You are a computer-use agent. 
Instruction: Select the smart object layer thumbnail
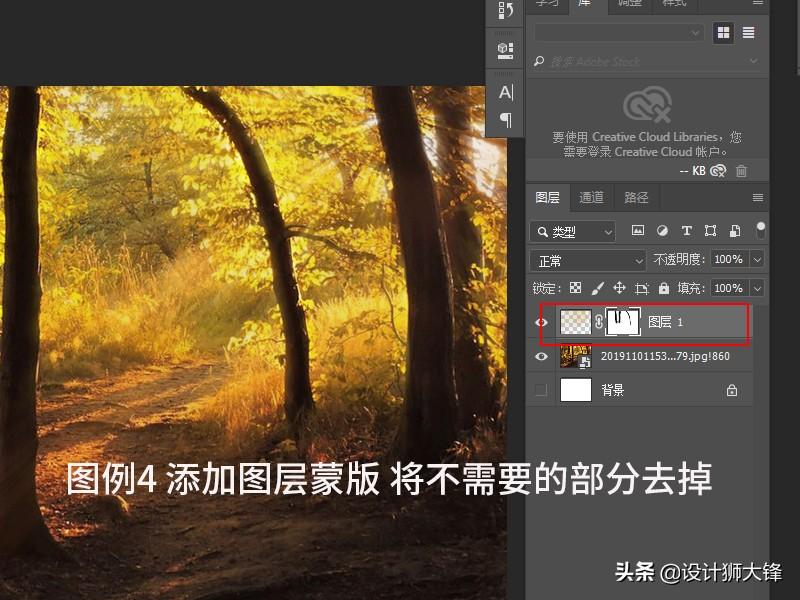click(576, 356)
